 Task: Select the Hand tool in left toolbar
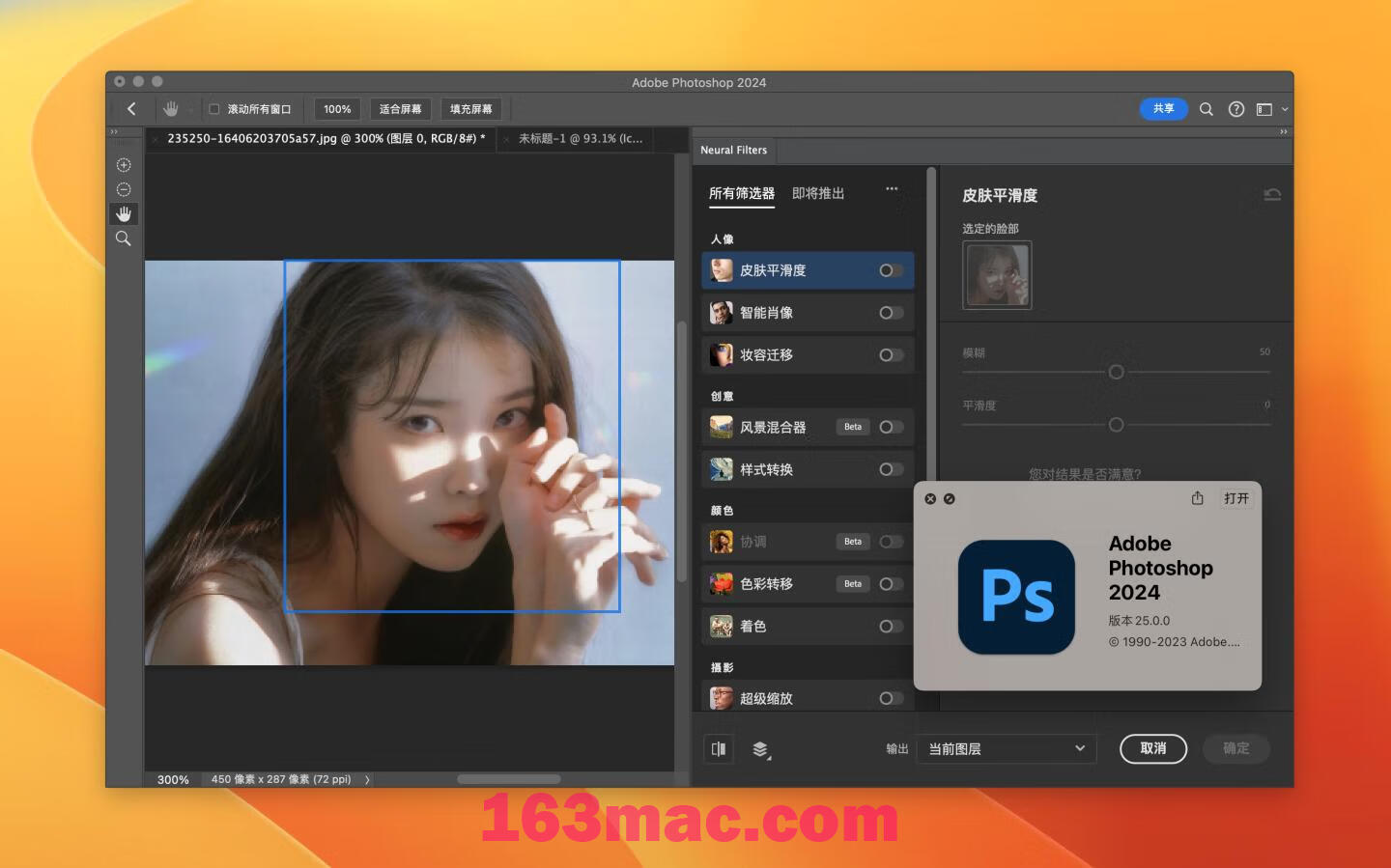124,213
